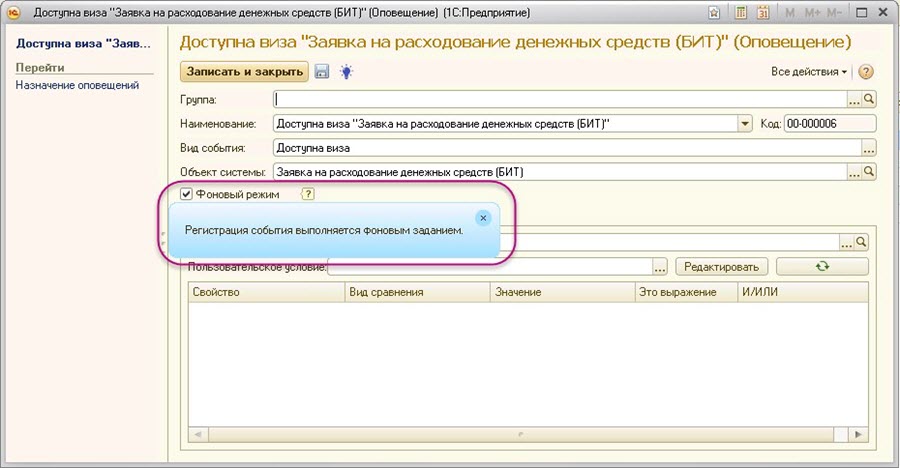This screenshot has width=900, height=468.
Task: Go to Назначение оповещений in the sidebar
Action: (77, 85)
